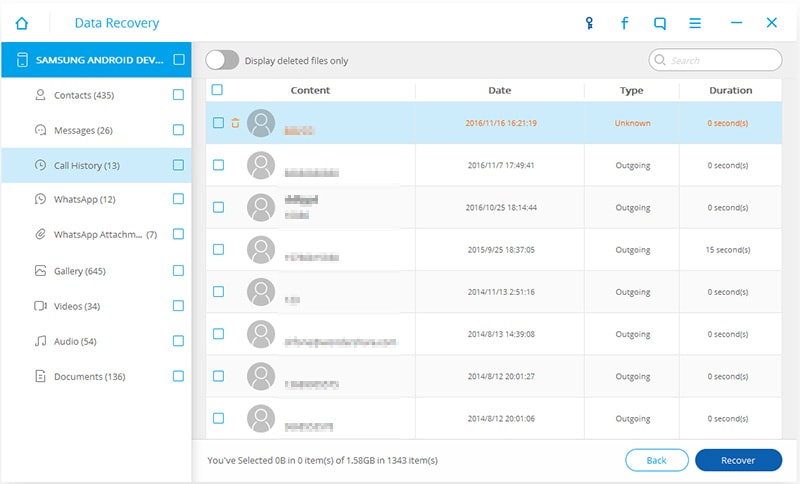This screenshot has width=800, height=484.
Task: Click the WhatsApp Attachments paperclip icon
Action: click(x=40, y=234)
